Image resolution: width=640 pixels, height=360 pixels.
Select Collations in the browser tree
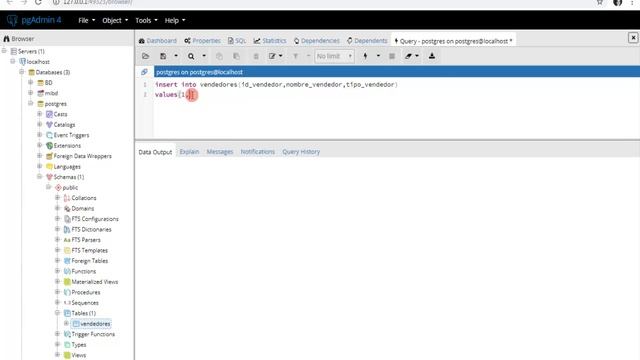(x=84, y=198)
